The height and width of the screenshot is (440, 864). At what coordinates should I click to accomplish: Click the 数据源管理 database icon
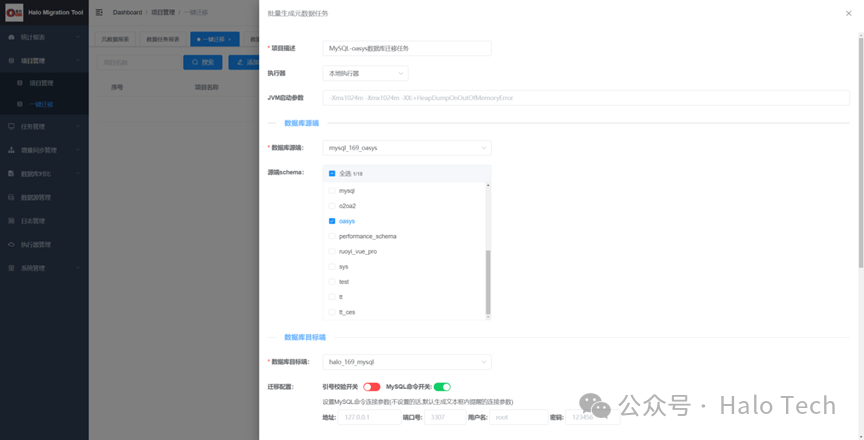pos(12,197)
